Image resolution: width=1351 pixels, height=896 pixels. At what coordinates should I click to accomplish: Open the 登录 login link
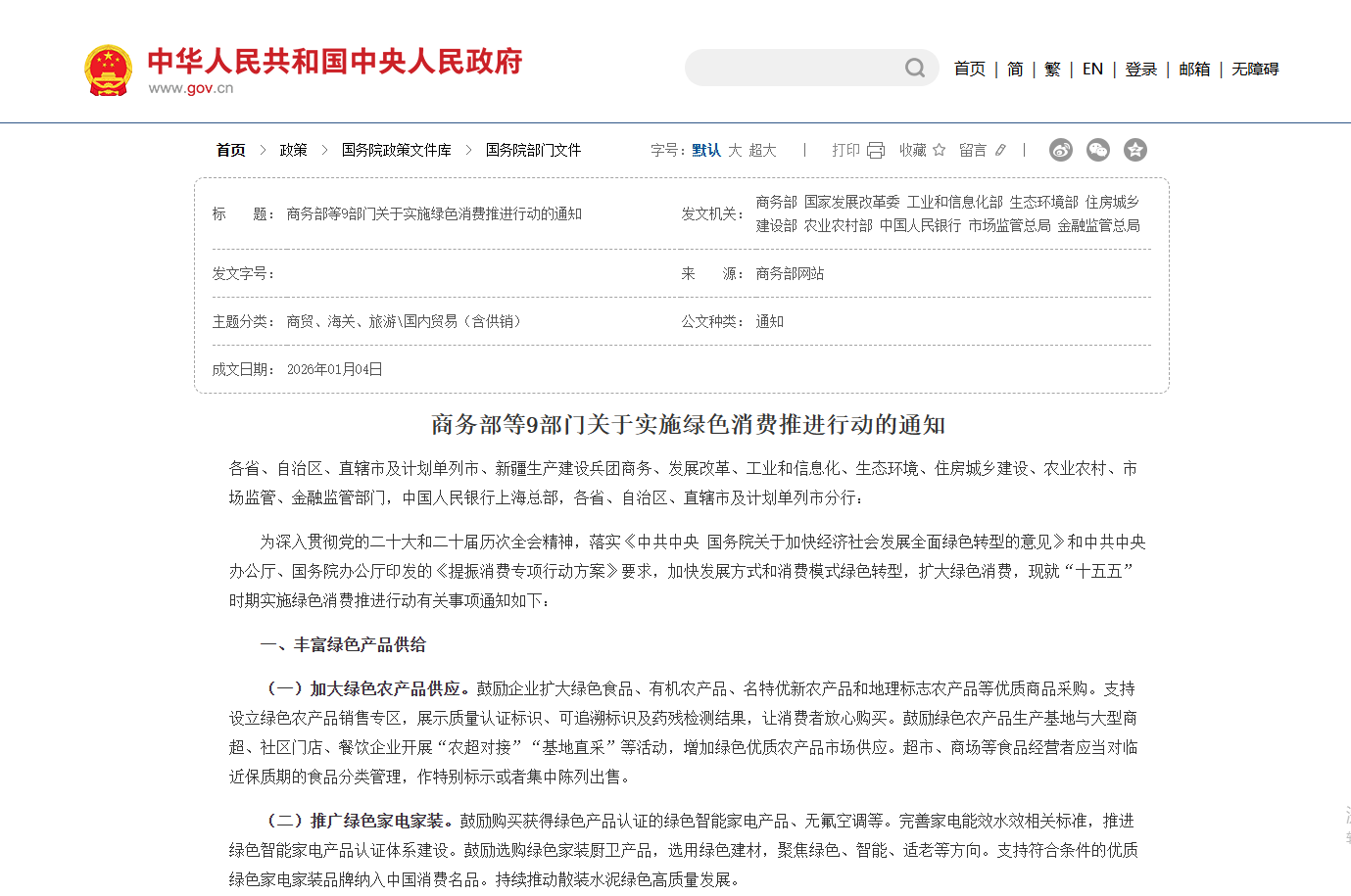1140,69
